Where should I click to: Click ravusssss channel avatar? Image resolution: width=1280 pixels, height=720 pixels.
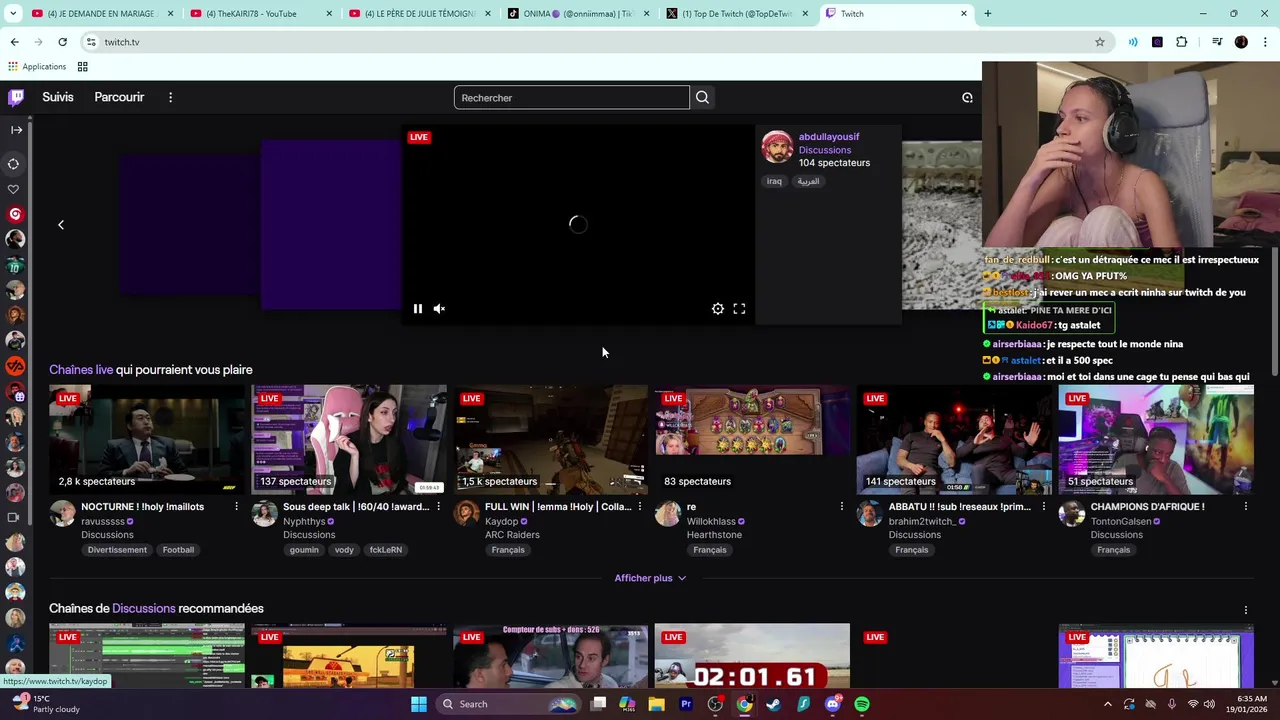point(63,514)
